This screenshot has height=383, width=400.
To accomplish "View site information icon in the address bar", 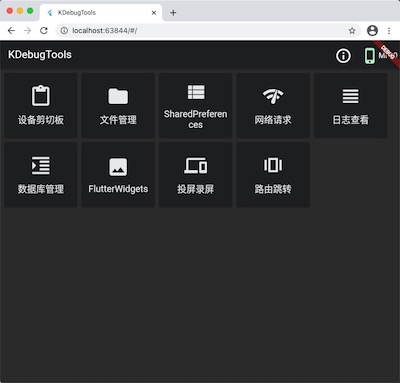I will [x=64, y=31].
